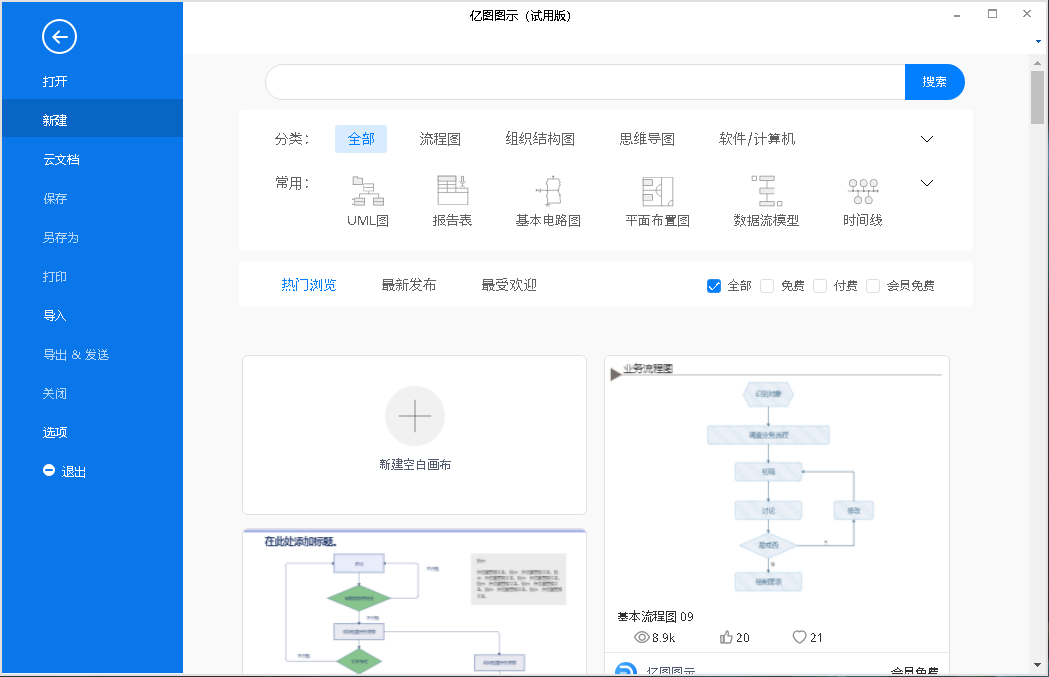Open the 数据流模型 template icon
The height and width of the screenshot is (677, 1049).
click(x=767, y=191)
